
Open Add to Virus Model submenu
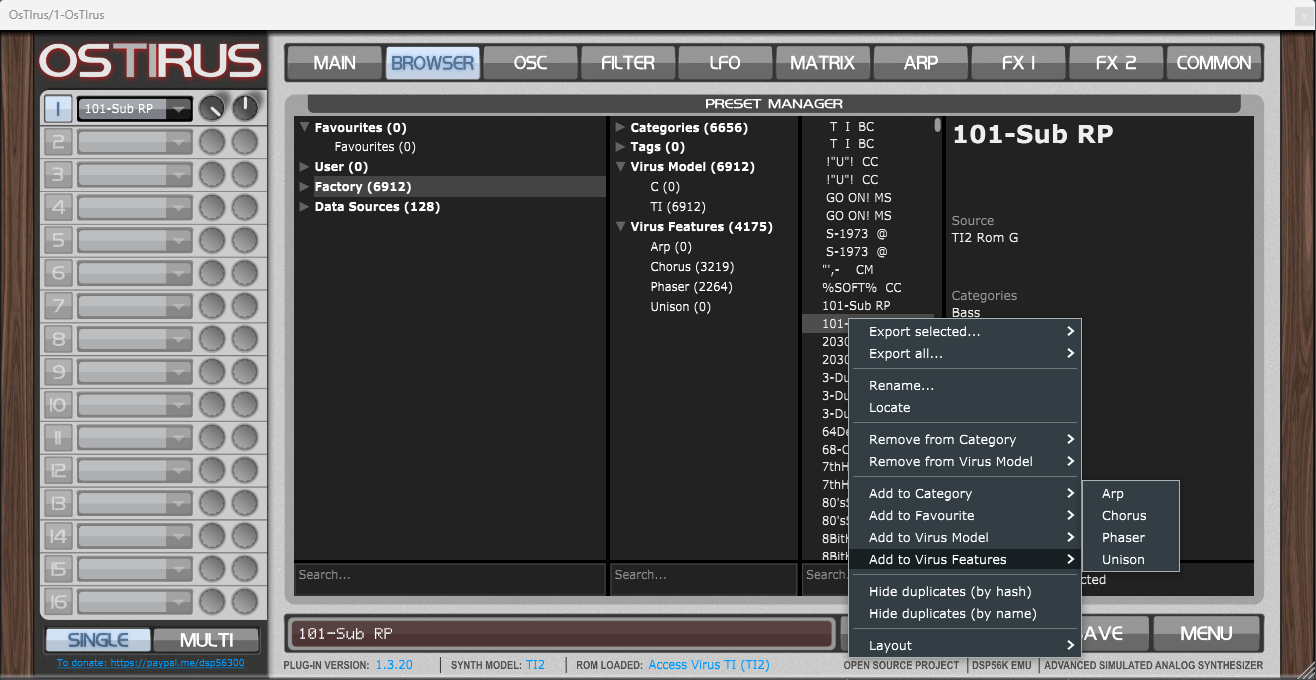coord(964,537)
